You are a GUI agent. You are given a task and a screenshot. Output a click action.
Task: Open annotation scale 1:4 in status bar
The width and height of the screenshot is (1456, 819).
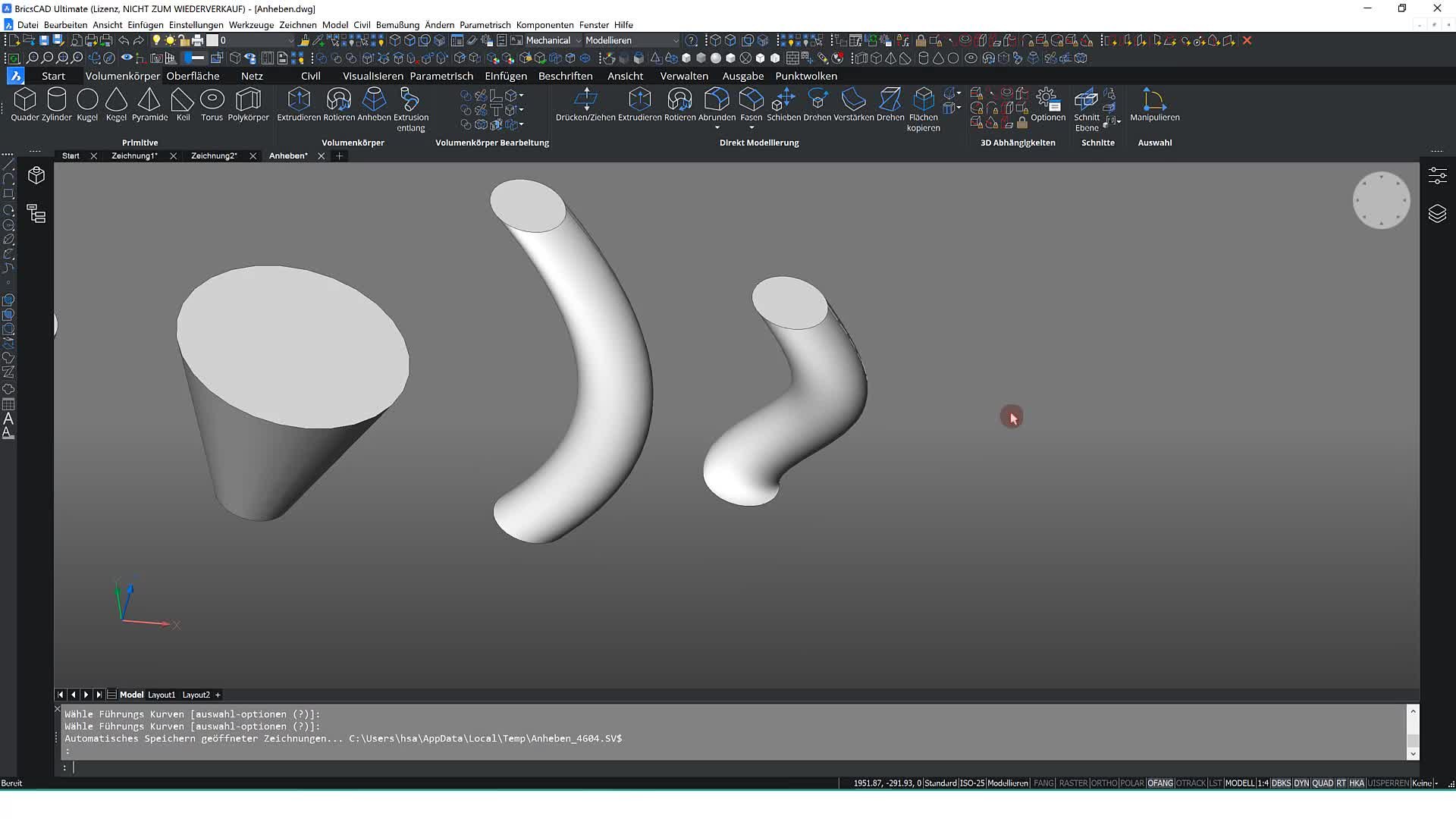[x=1263, y=783]
